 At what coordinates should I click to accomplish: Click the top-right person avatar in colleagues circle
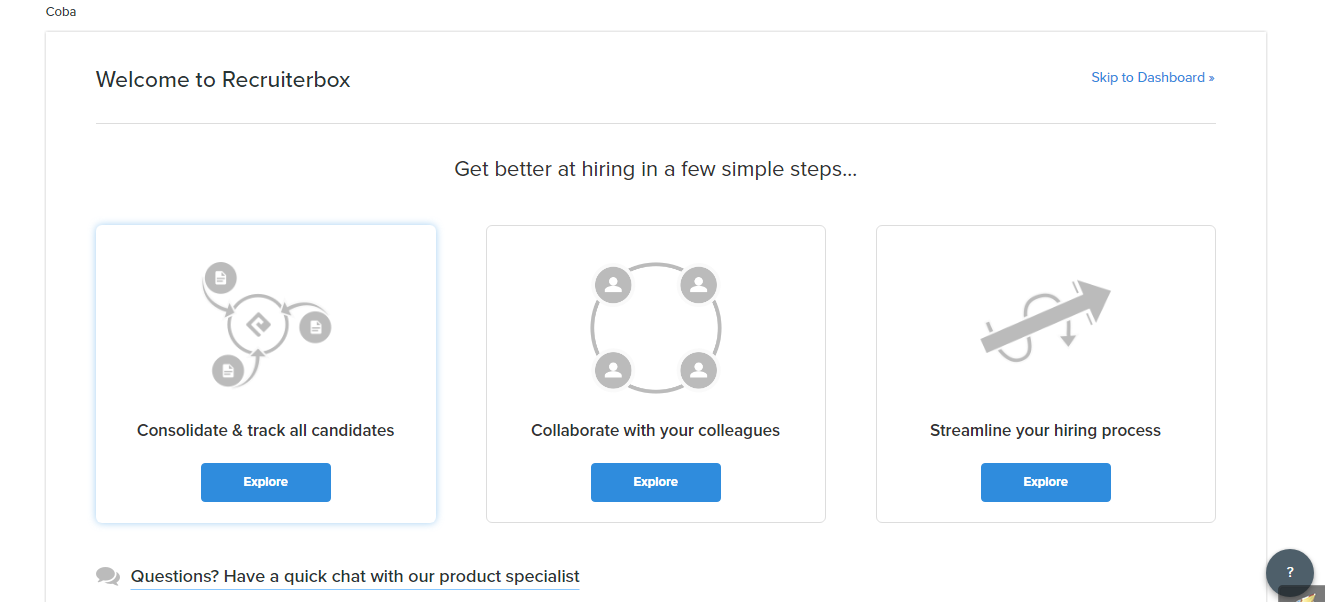pyautogui.click(x=698, y=285)
